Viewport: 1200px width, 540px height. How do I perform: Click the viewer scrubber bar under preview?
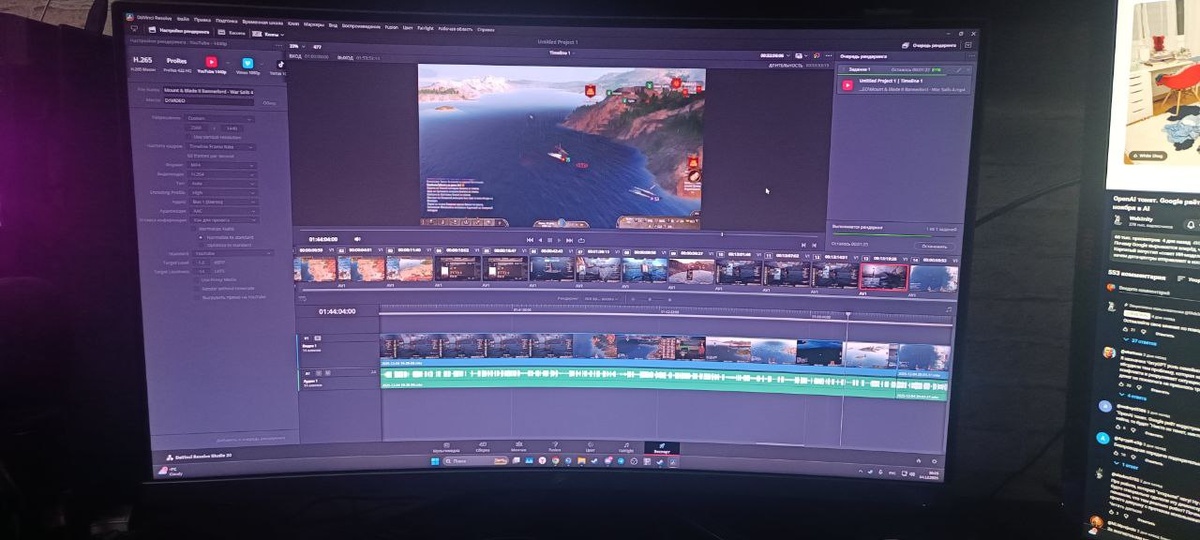point(560,232)
